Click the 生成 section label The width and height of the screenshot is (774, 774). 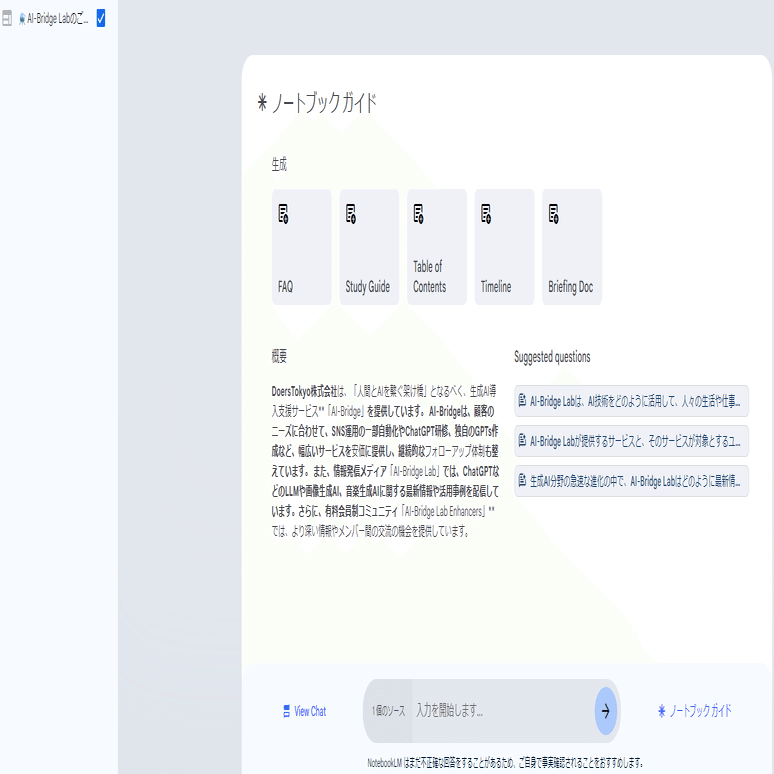[x=279, y=164]
